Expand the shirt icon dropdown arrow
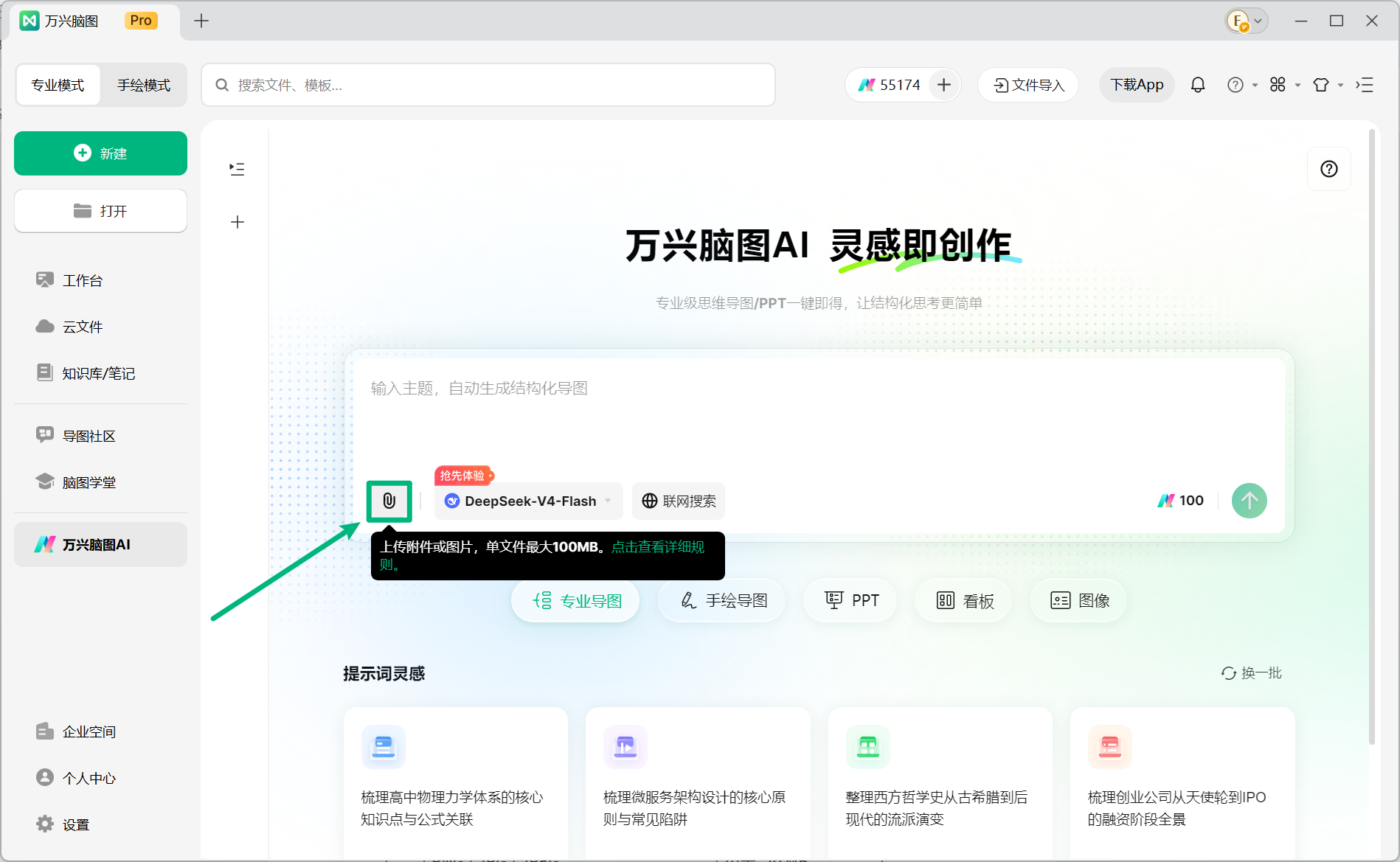The width and height of the screenshot is (1400, 862). tap(1340, 86)
